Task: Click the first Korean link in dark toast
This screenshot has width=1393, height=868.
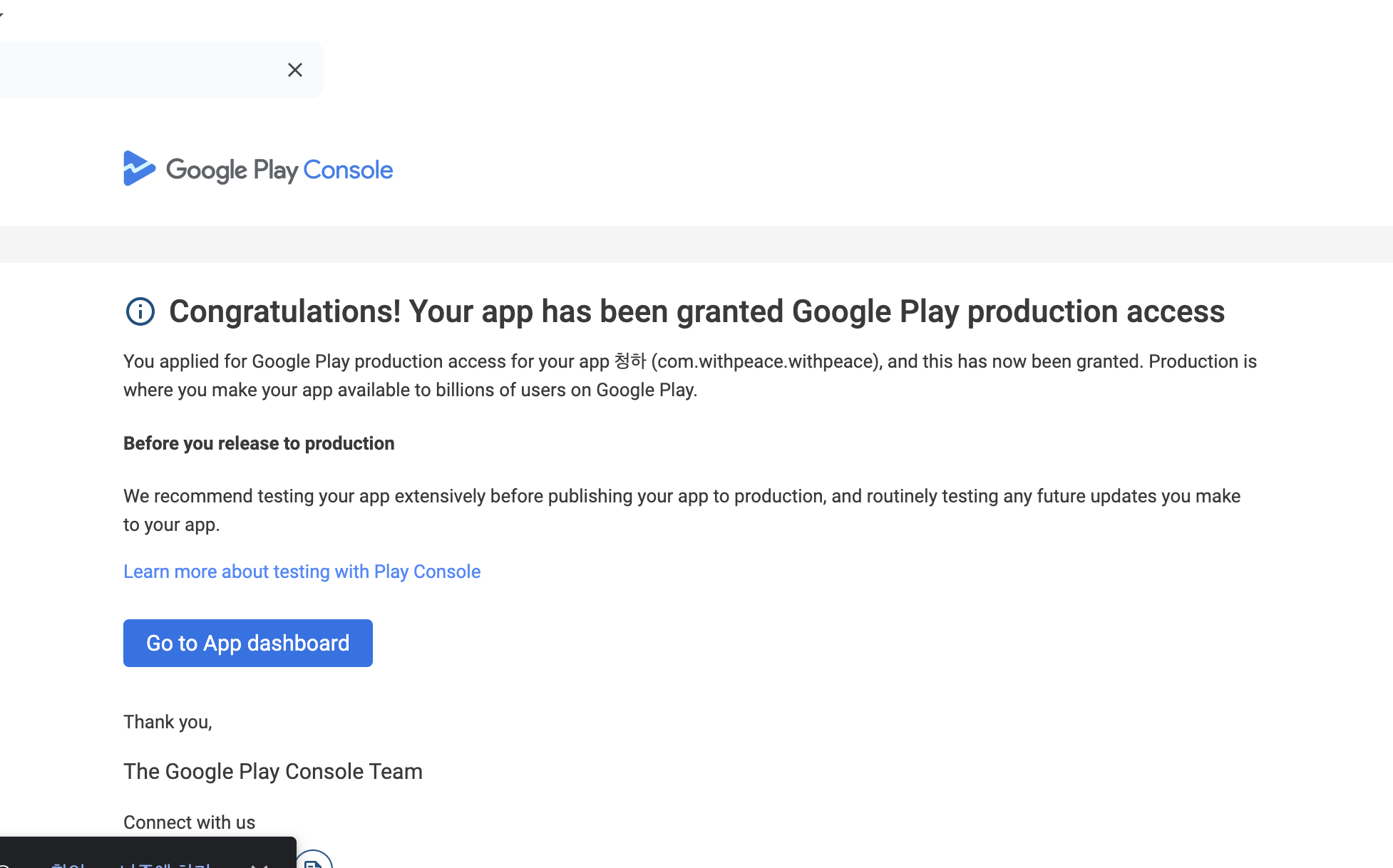Action: pos(68,864)
